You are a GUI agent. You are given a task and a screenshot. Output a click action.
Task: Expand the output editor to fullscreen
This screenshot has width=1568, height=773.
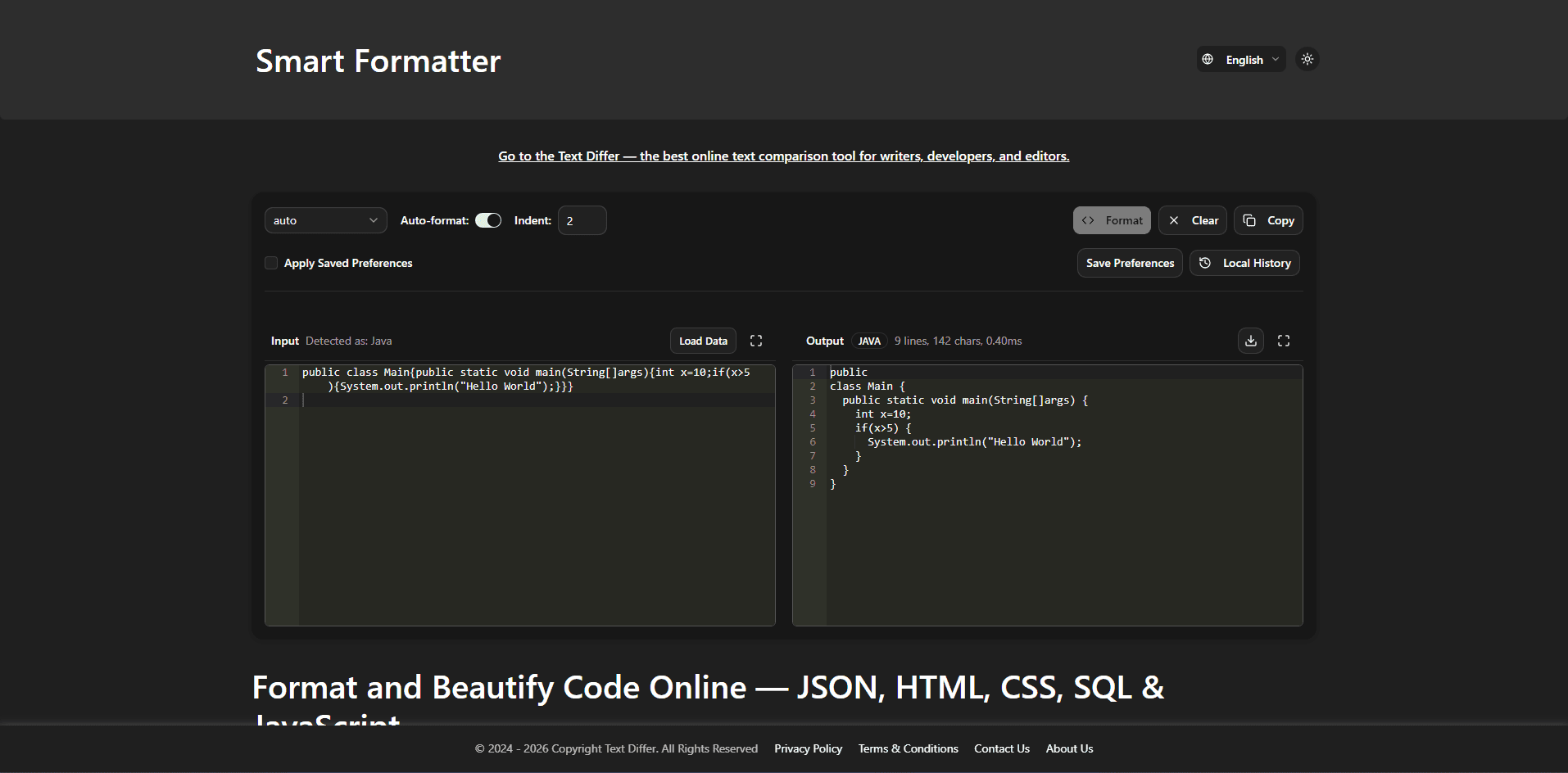click(1284, 341)
